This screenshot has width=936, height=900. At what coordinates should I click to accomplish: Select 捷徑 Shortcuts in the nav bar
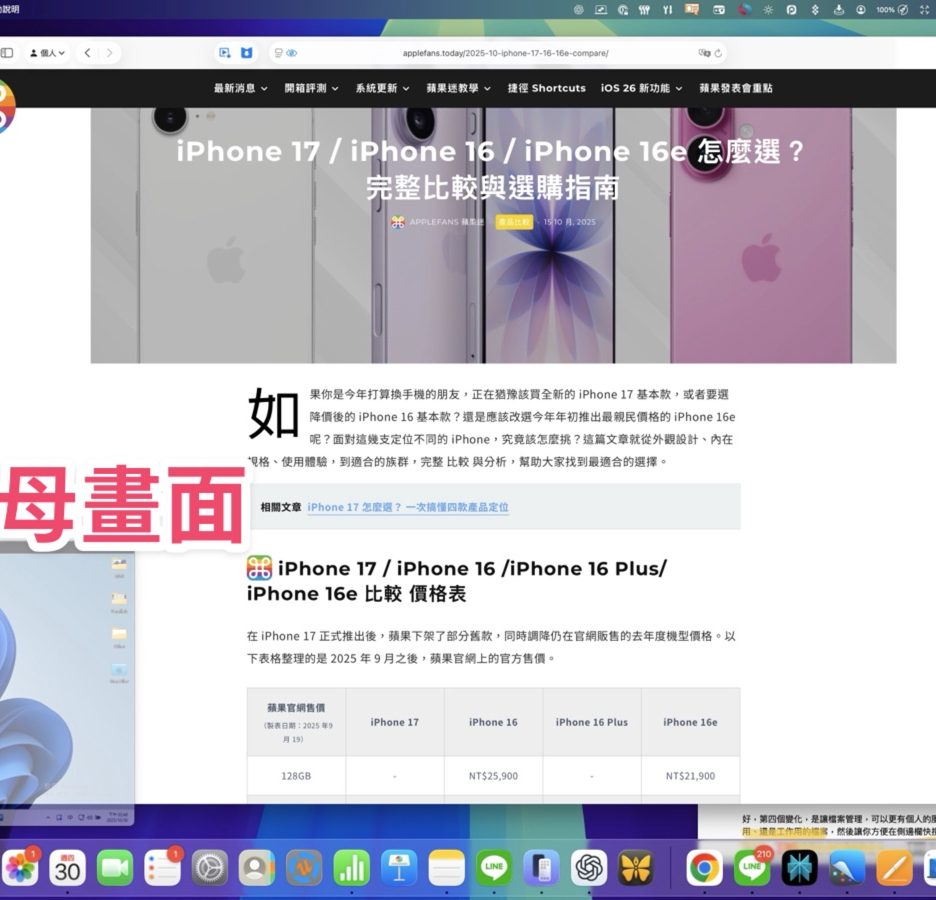pyautogui.click(x=546, y=88)
